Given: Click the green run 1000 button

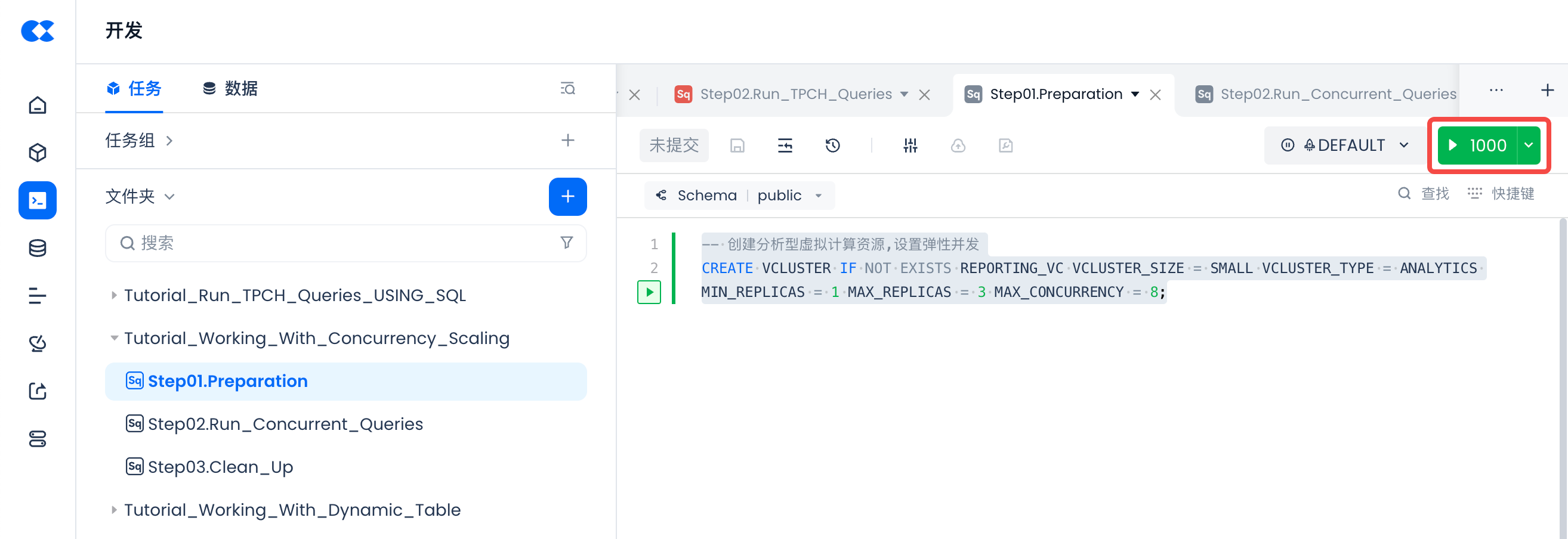Looking at the screenshot, I should [x=1477, y=145].
